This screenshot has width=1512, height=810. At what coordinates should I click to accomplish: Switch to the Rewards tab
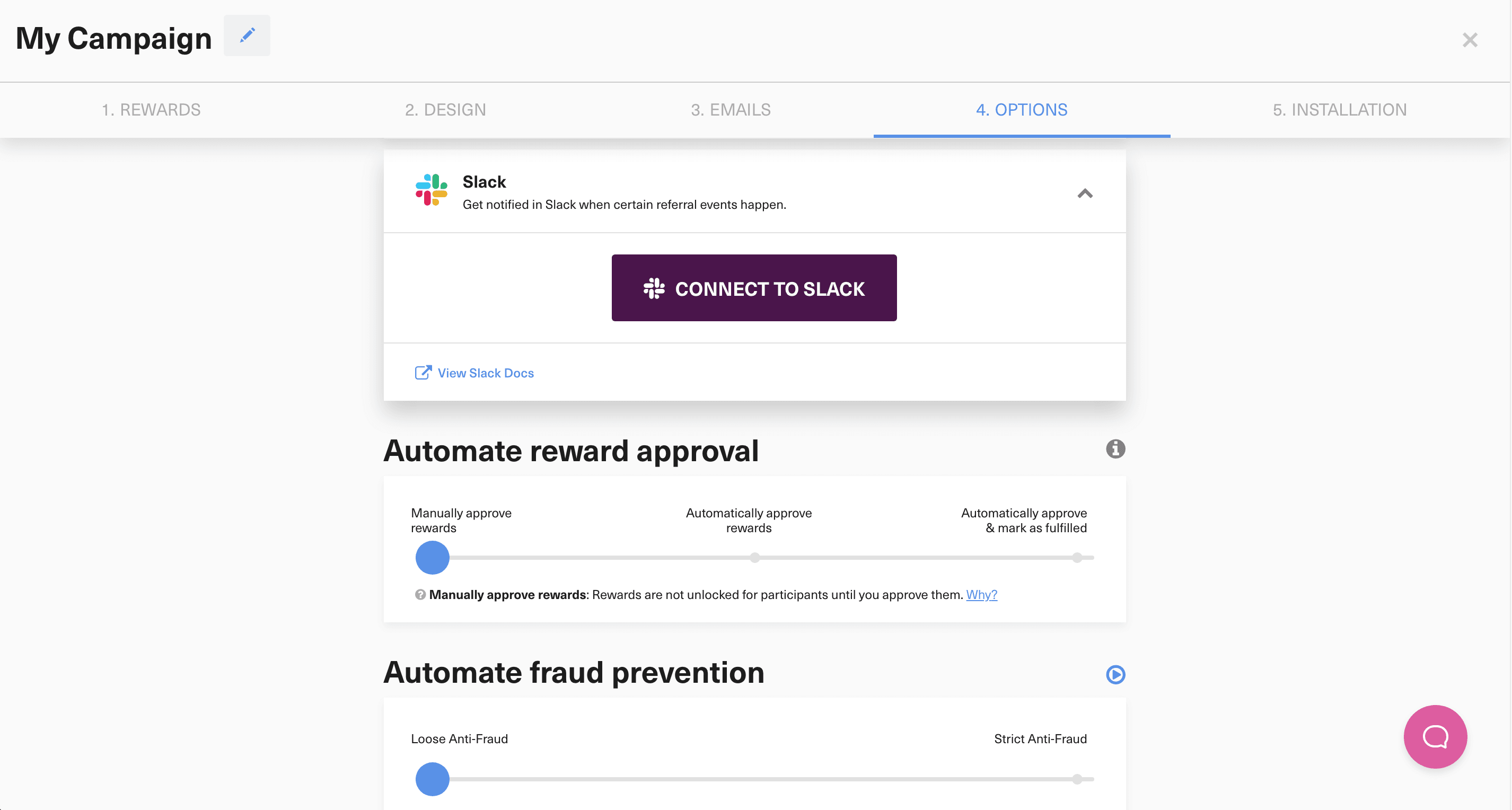point(152,110)
